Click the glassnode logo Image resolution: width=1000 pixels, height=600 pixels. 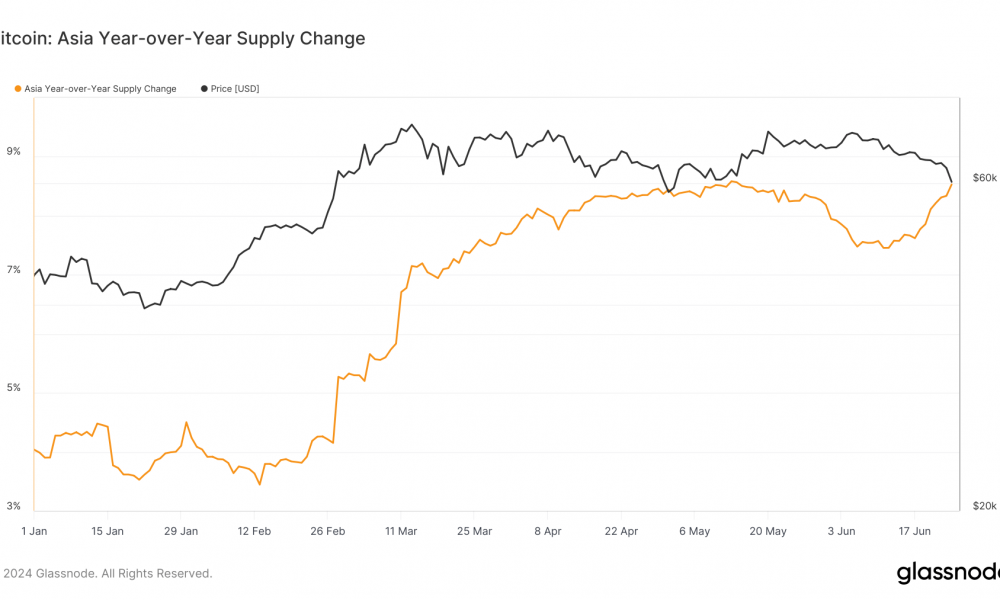(x=948, y=573)
